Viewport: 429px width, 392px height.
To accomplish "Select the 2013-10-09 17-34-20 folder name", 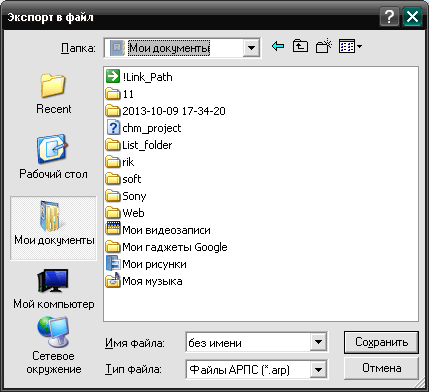I will click(174, 111).
